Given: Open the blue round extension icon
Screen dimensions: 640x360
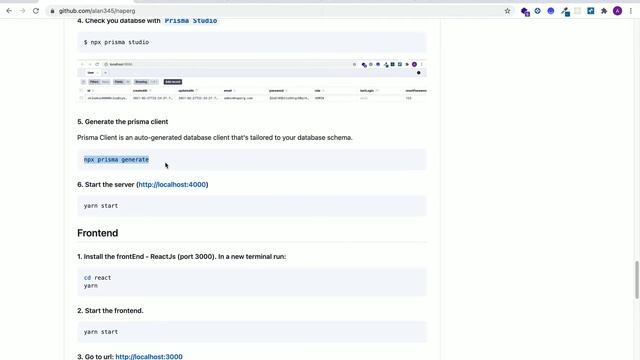Looking at the screenshot, I should coord(551,11).
